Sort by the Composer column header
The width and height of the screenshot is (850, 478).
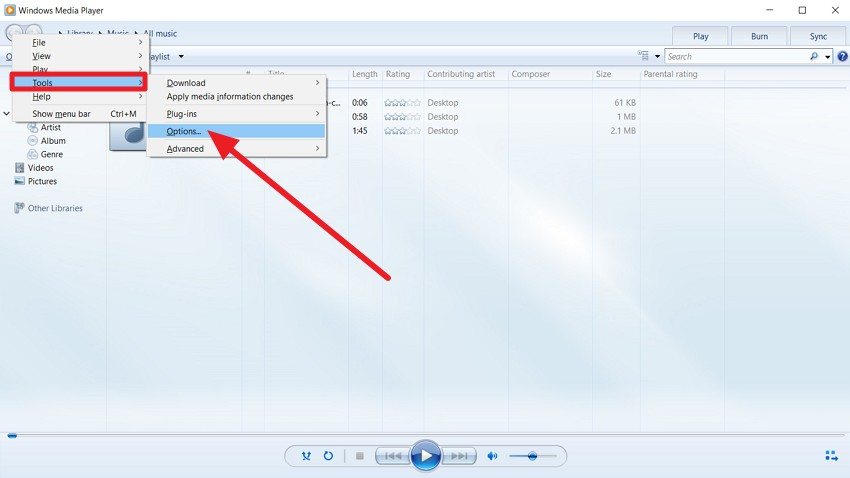point(531,74)
